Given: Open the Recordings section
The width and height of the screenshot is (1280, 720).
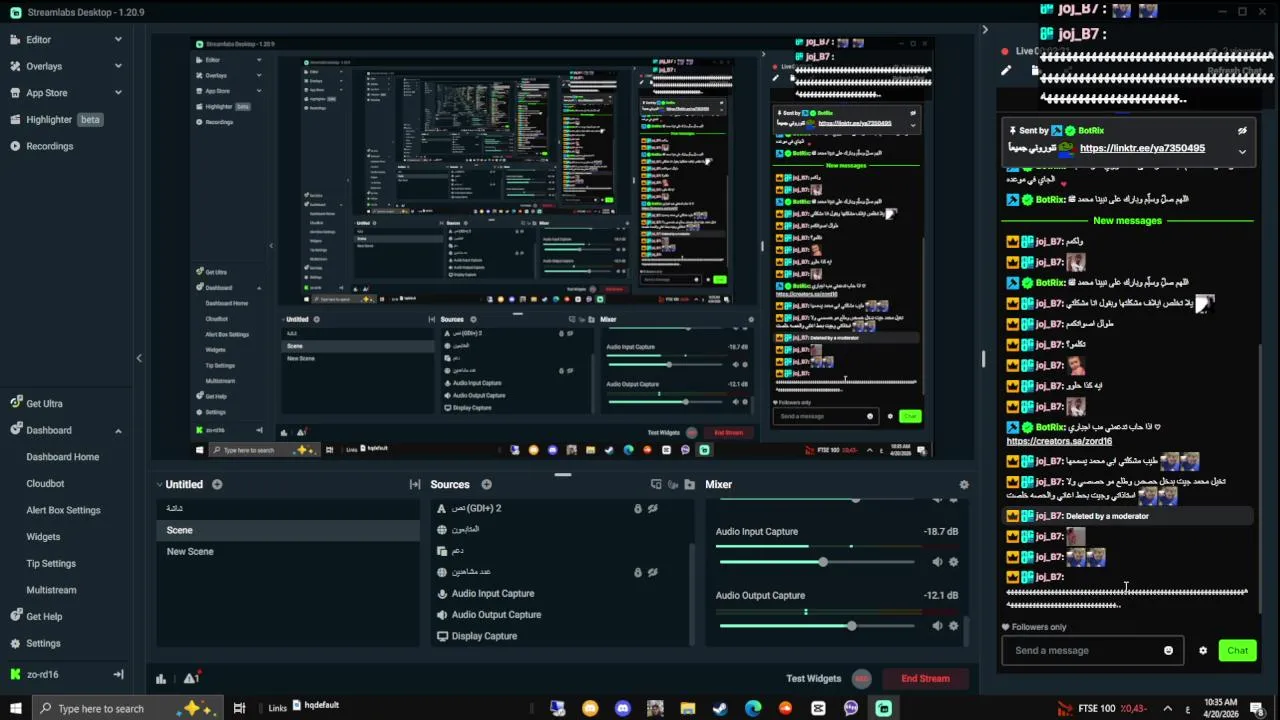Looking at the screenshot, I should pyautogui.click(x=49, y=146).
